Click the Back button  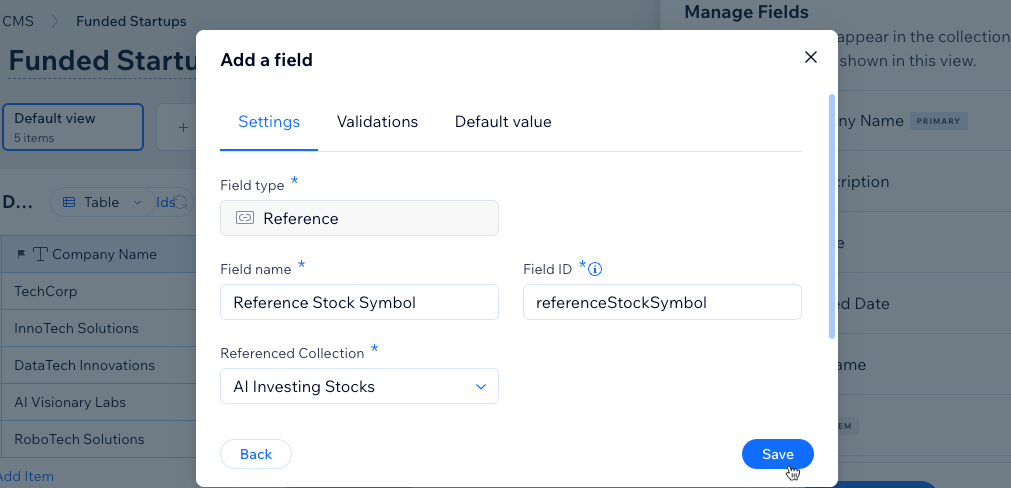coord(256,454)
